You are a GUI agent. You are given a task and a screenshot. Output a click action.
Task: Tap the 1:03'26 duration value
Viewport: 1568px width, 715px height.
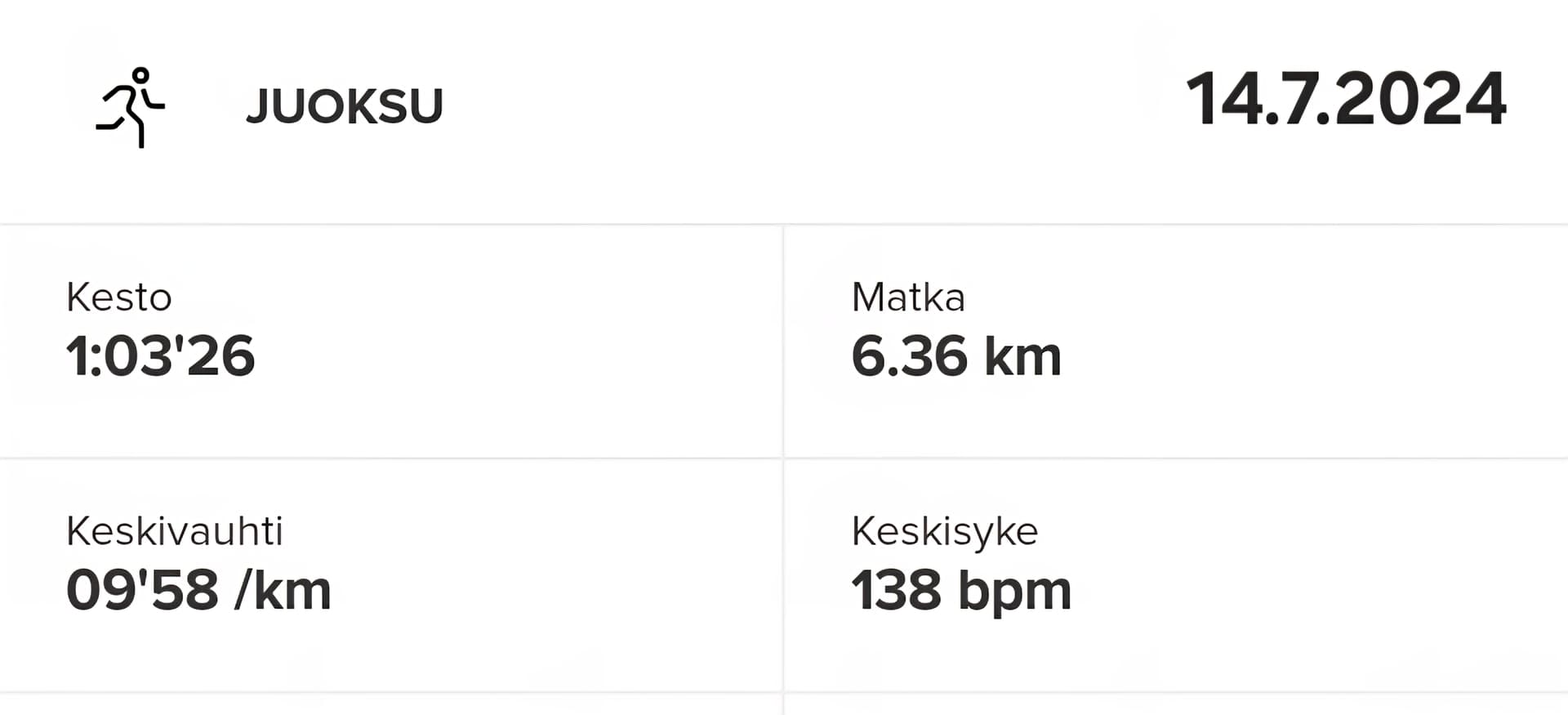161,356
